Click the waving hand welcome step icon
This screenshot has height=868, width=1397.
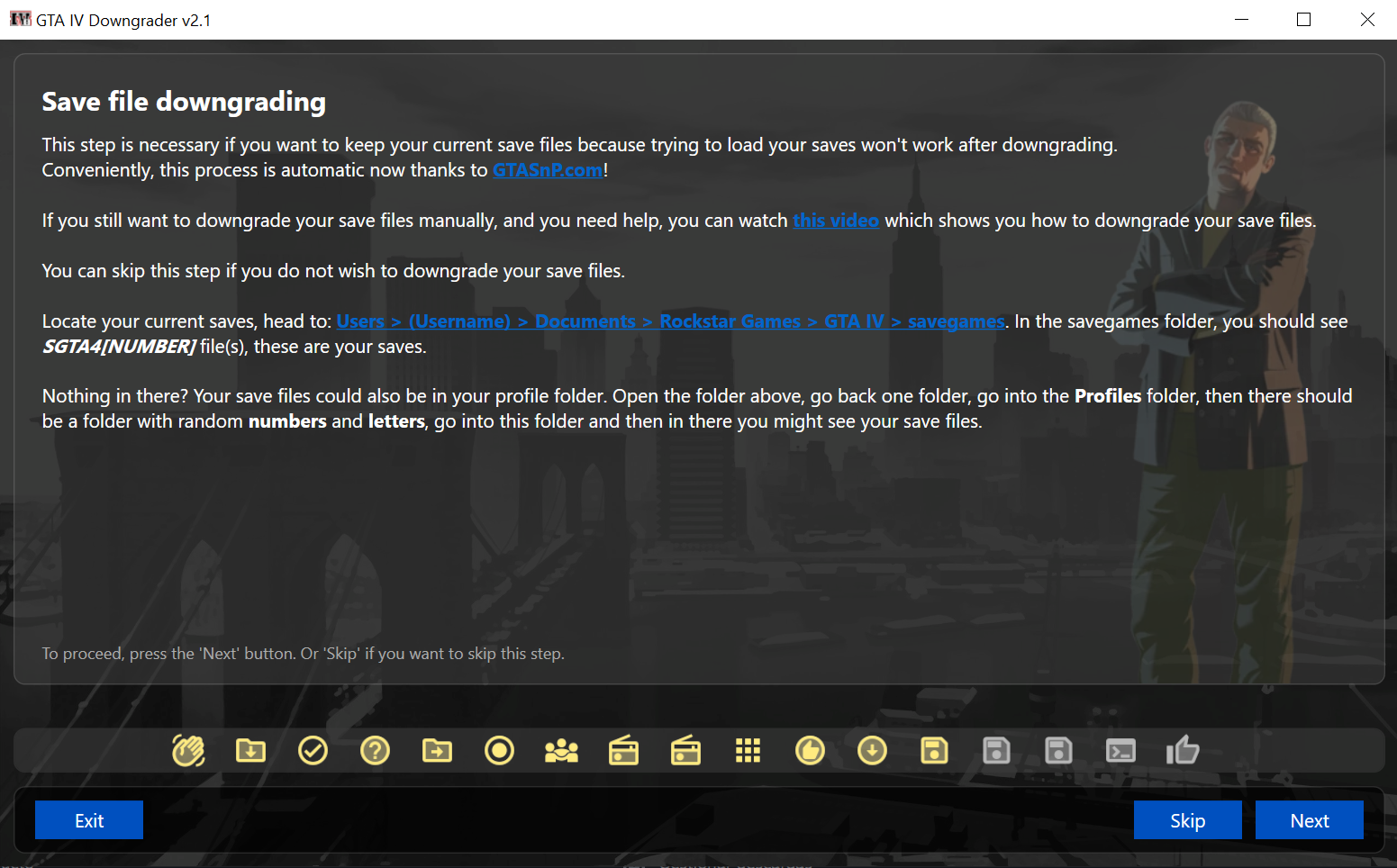188,750
